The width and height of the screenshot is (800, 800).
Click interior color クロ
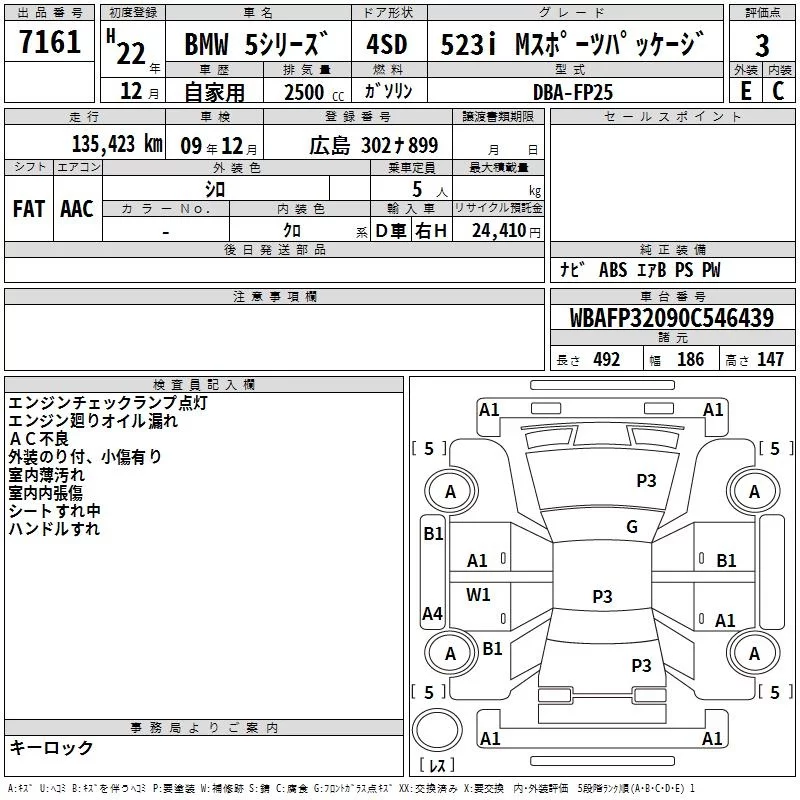point(292,230)
